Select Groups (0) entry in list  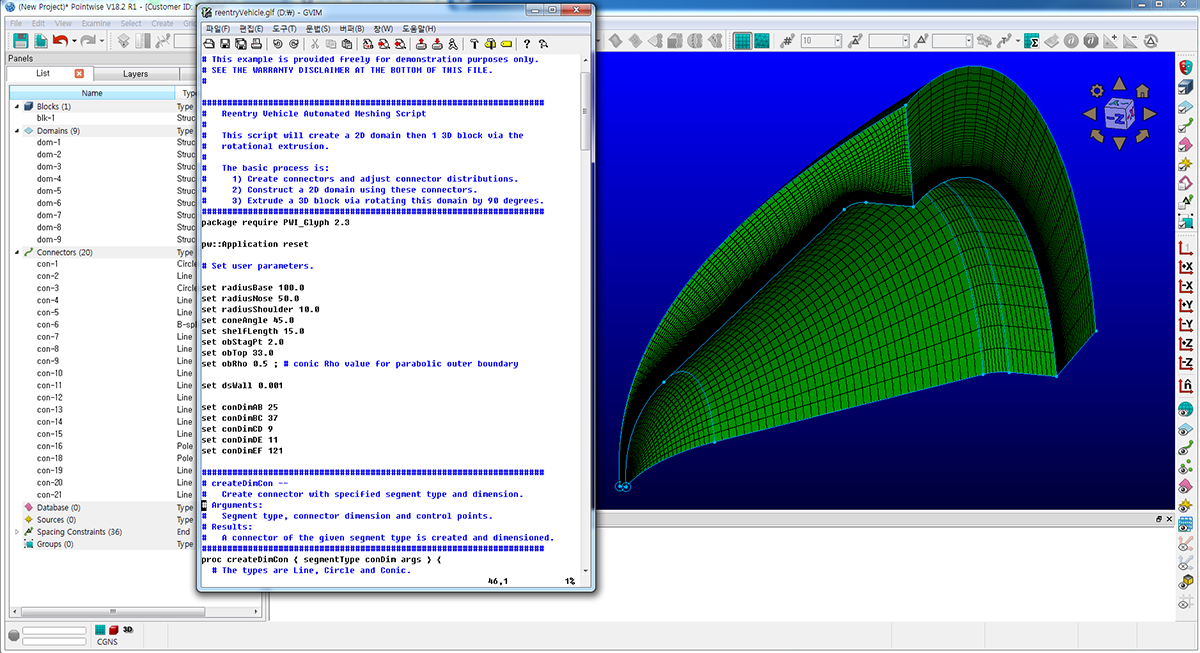[x=55, y=544]
